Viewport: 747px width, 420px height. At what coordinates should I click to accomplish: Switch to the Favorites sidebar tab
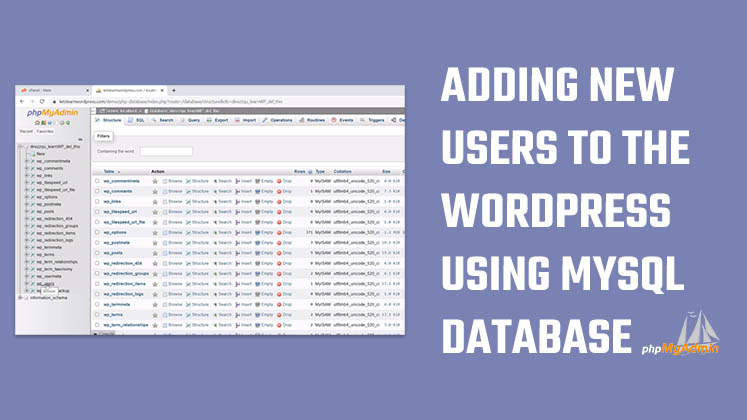[x=45, y=131]
